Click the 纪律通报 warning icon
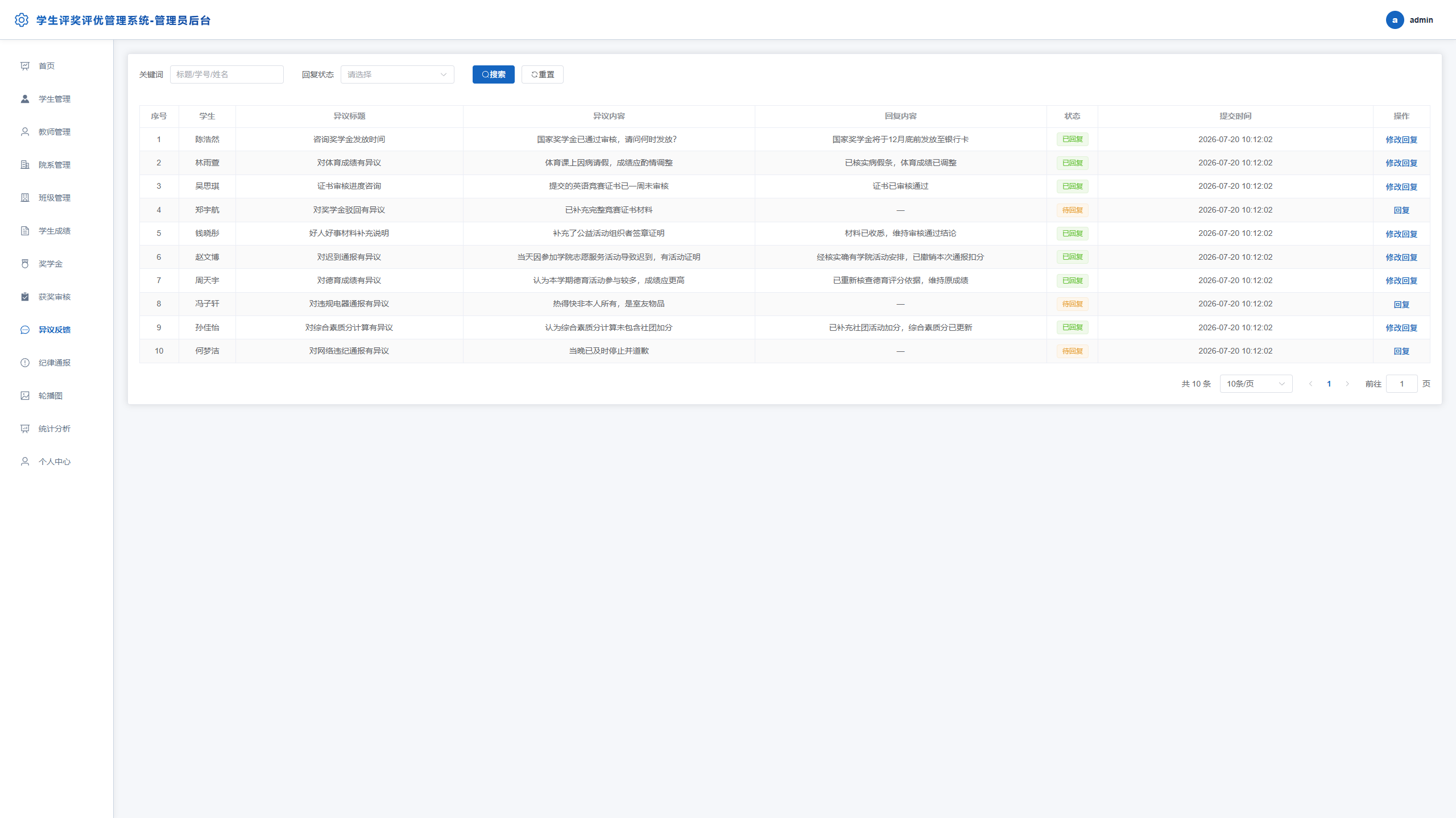Screen dimensions: 1456x818 [x=25, y=363]
